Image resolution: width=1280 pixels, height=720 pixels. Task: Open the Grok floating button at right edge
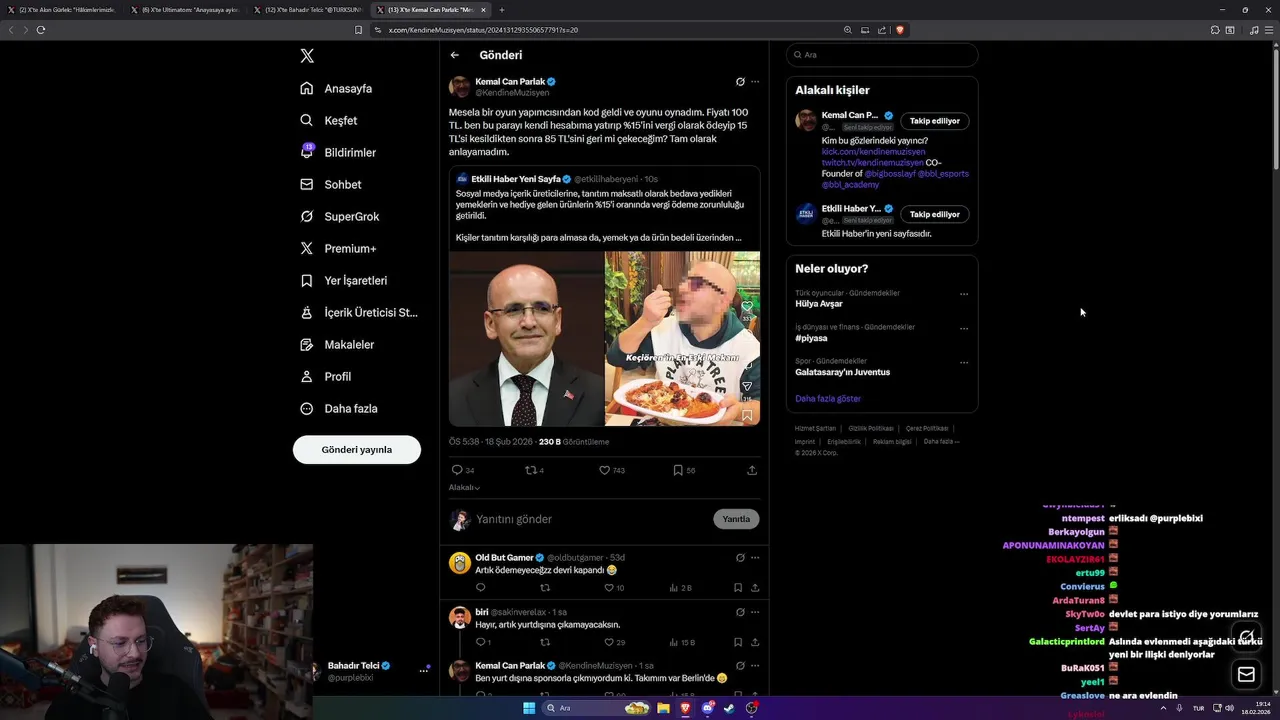pyautogui.click(x=1246, y=636)
